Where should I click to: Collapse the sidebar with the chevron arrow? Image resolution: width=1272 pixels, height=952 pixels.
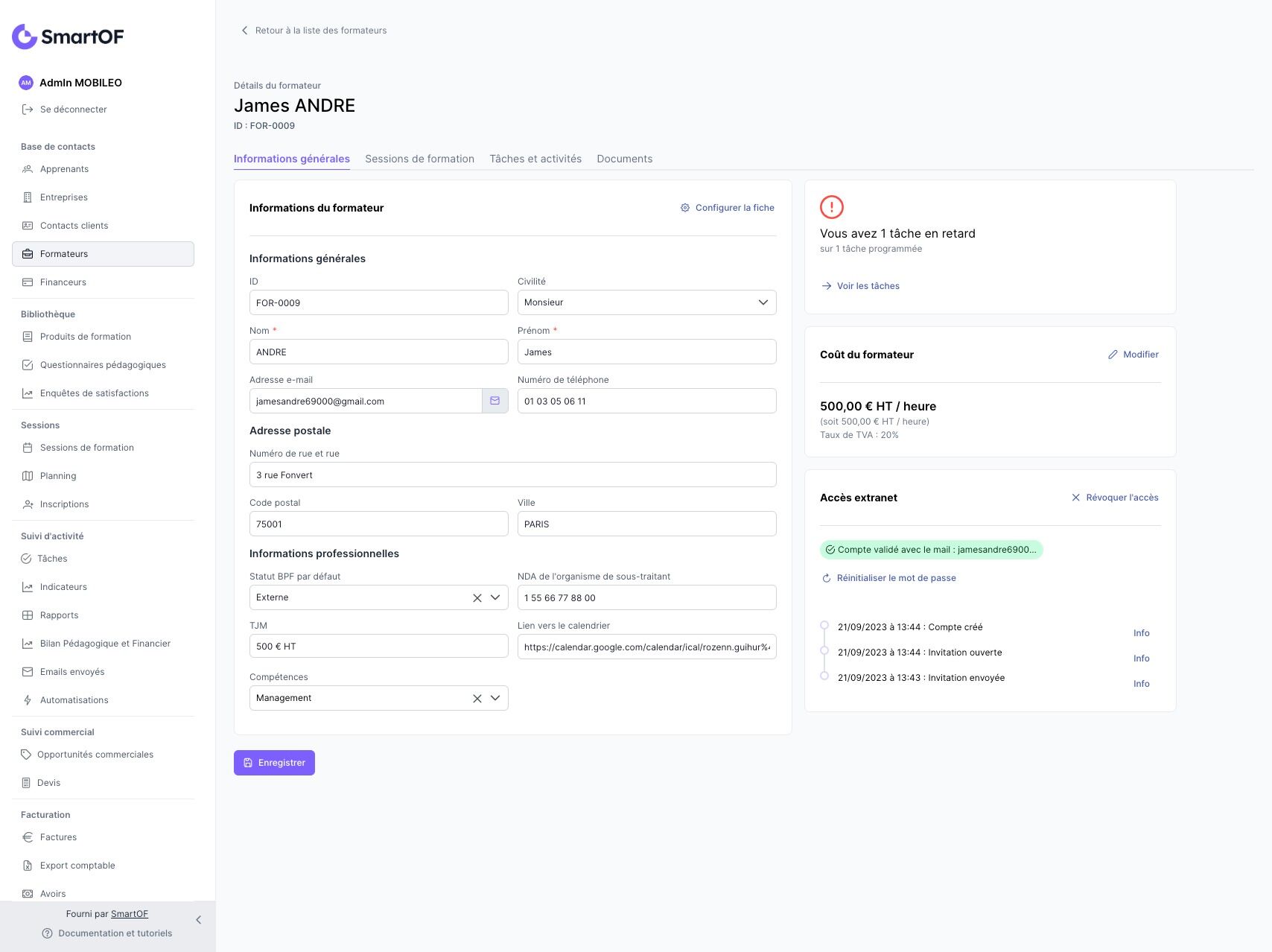198,920
